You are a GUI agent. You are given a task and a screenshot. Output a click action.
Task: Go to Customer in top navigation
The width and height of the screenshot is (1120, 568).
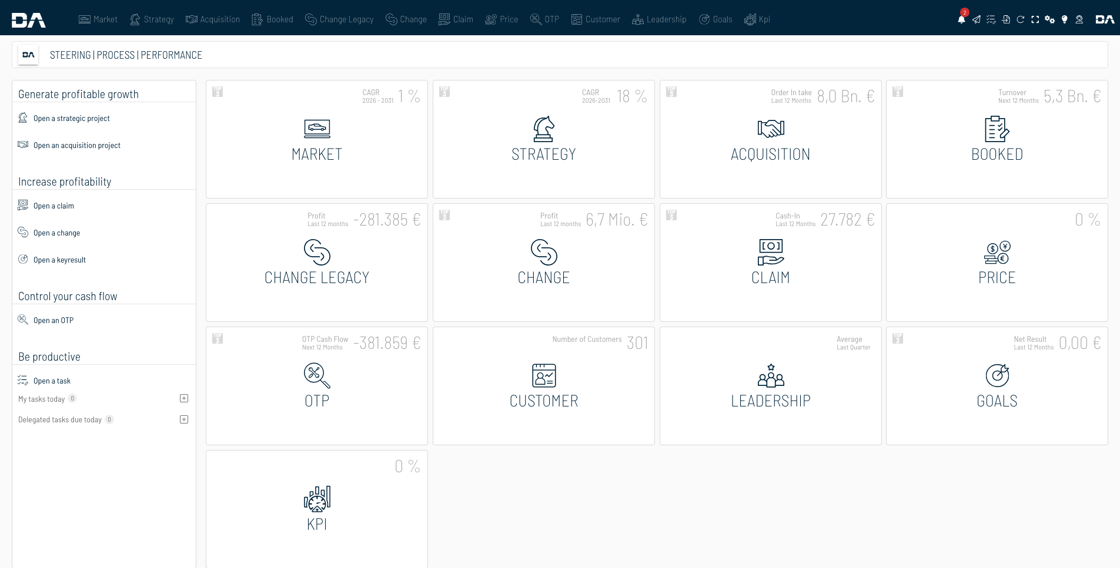[x=595, y=19]
